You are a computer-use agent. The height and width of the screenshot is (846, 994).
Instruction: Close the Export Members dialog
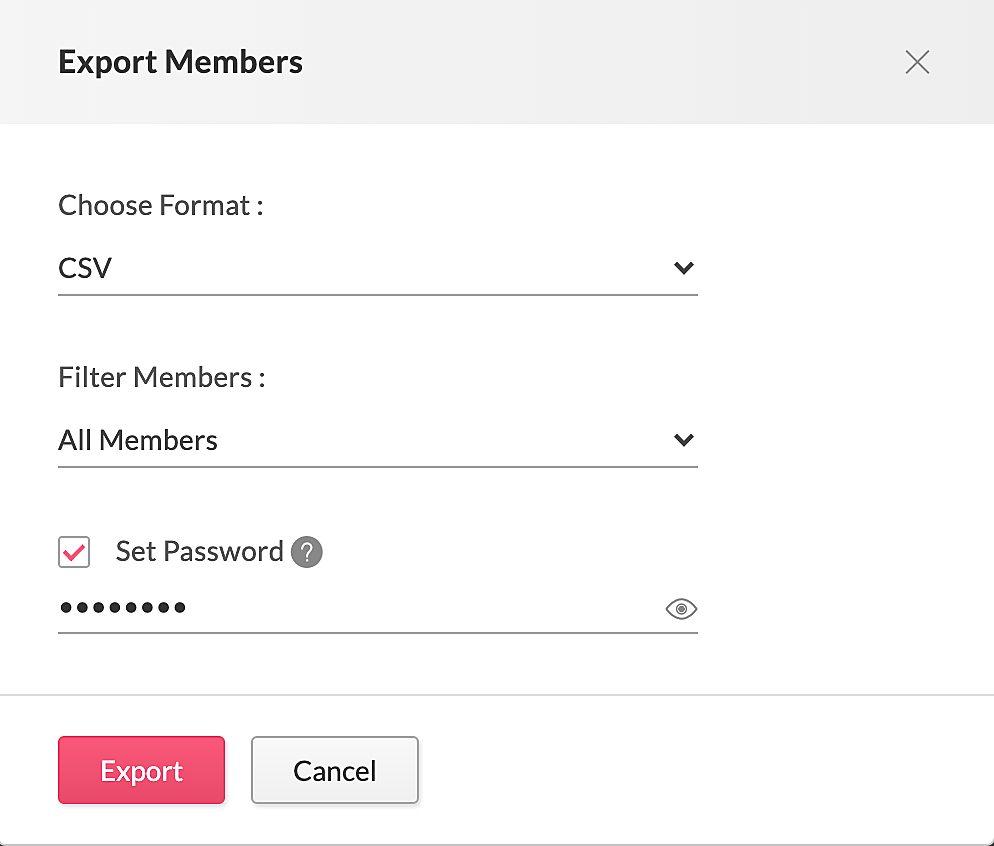[917, 62]
